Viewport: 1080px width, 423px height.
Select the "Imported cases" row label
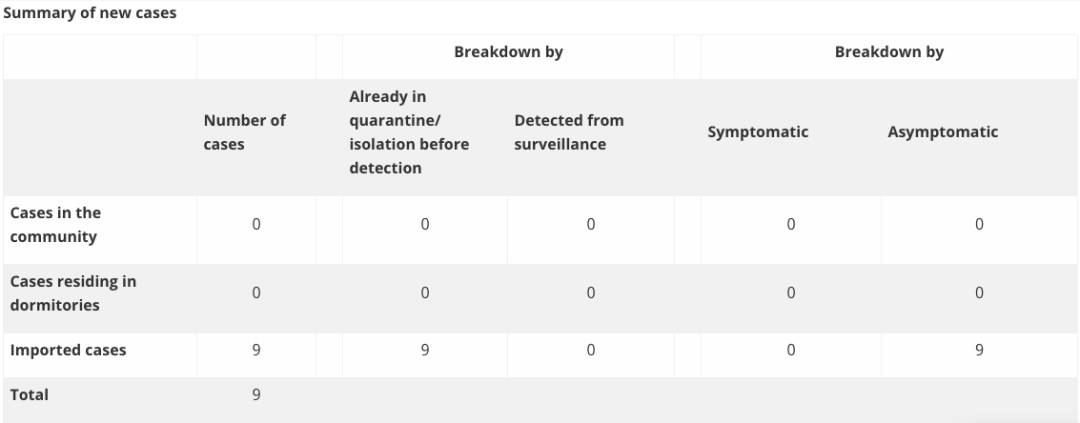click(68, 350)
